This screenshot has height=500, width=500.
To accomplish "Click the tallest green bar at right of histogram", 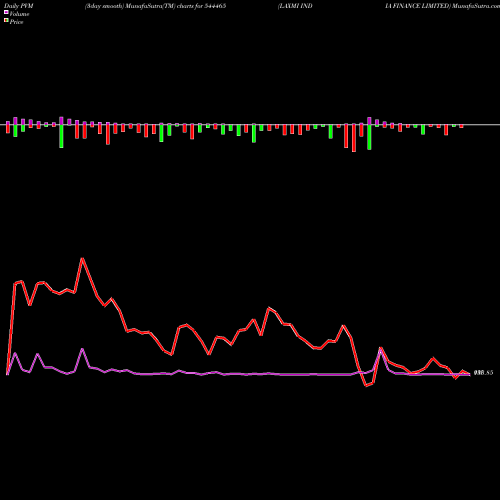I will 369,137.
